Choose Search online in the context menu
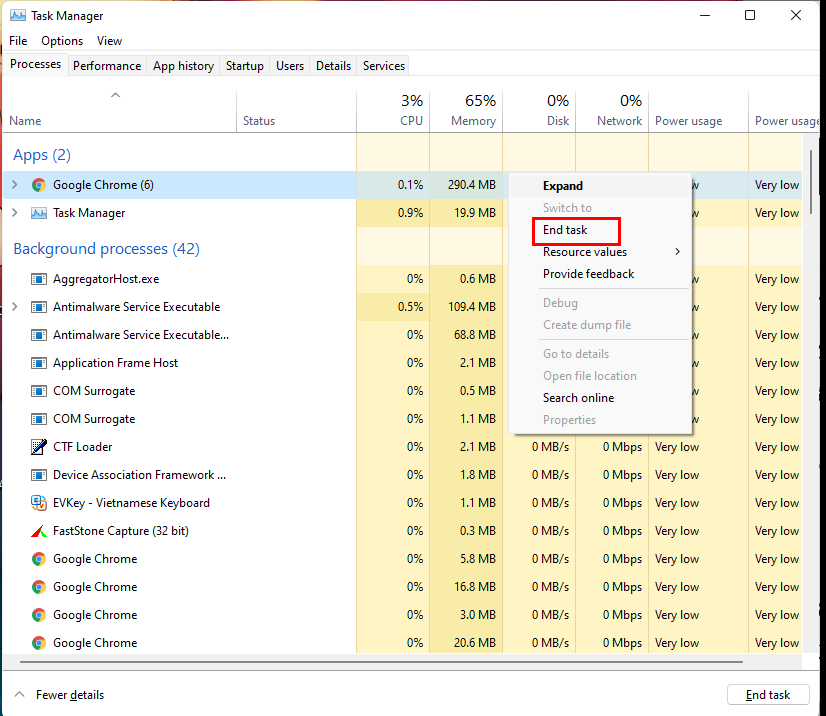Screen dimensions: 826x716 click(x=600, y=398)
